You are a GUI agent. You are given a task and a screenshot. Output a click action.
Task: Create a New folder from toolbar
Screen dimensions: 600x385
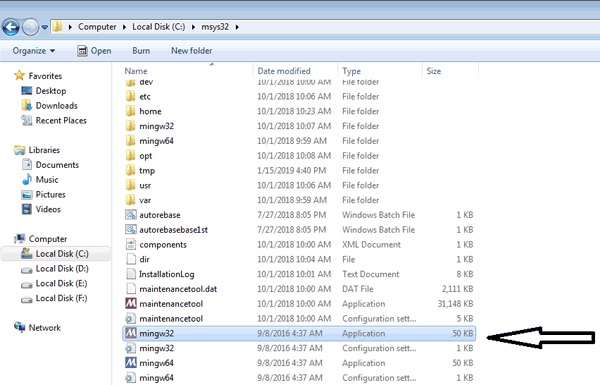[x=191, y=51]
